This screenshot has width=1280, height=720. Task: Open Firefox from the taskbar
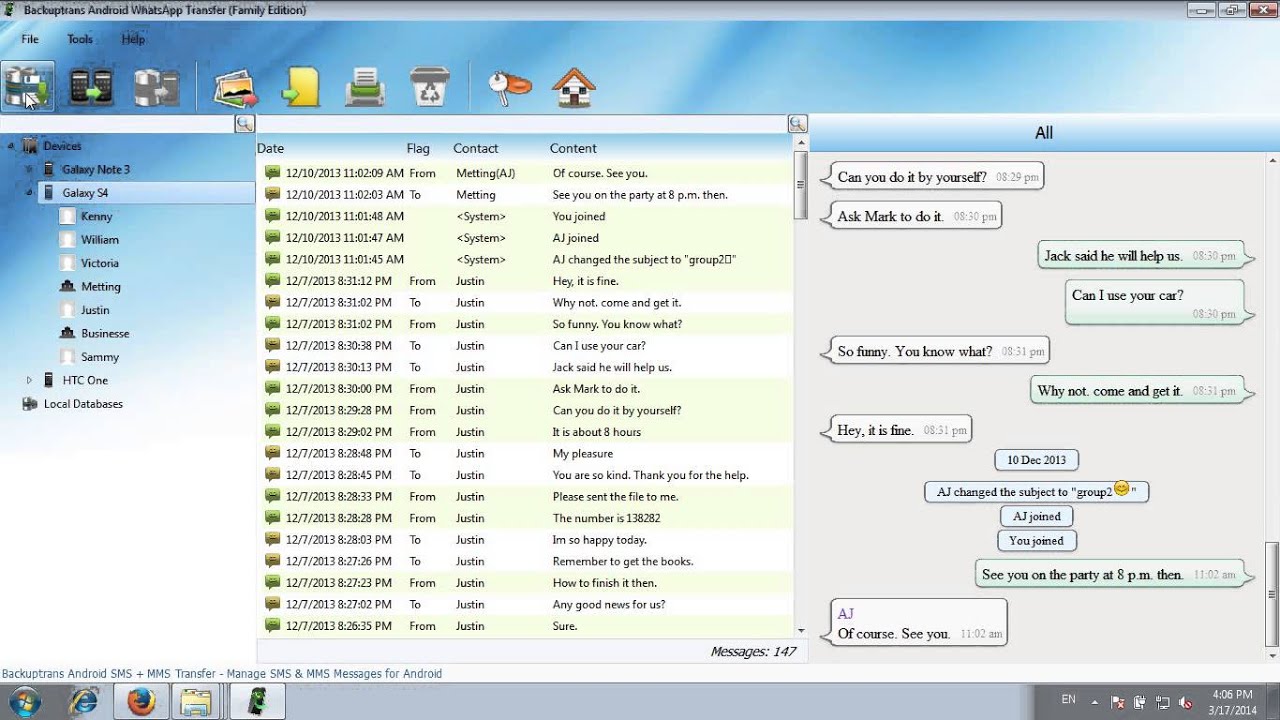coord(141,702)
